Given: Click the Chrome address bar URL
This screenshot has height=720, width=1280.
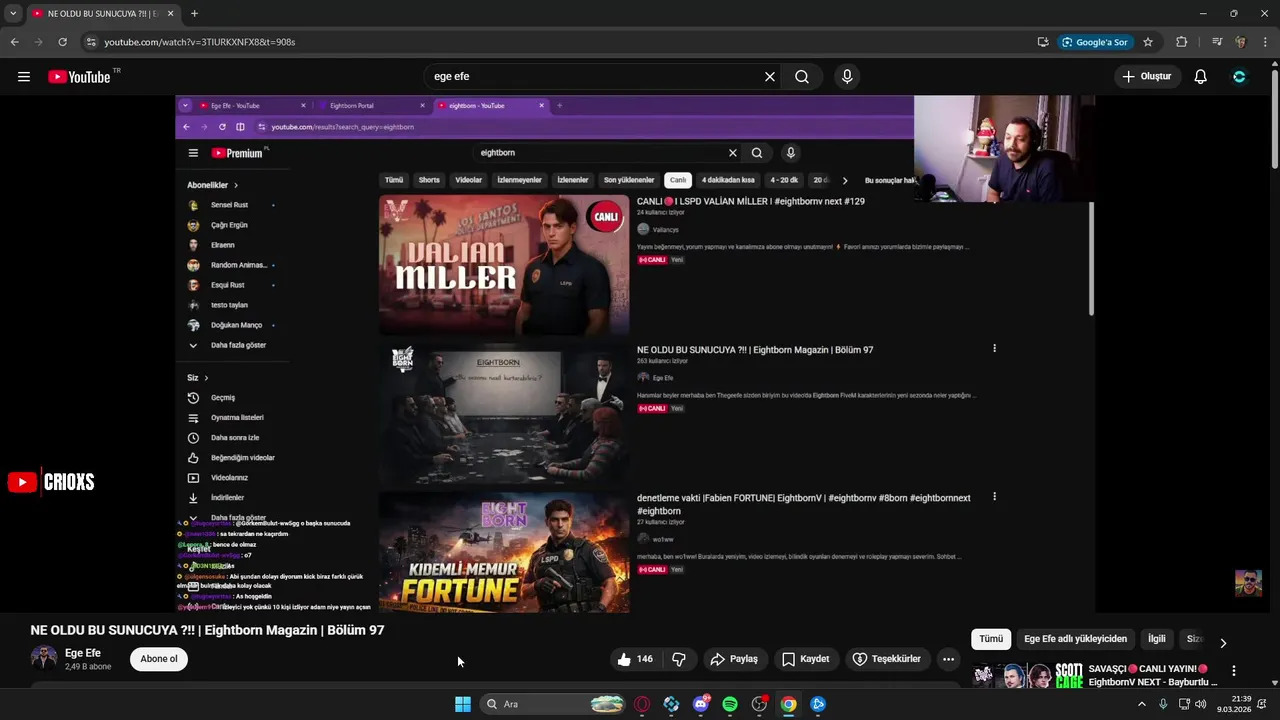Looking at the screenshot, I should (x=200, y=42).
